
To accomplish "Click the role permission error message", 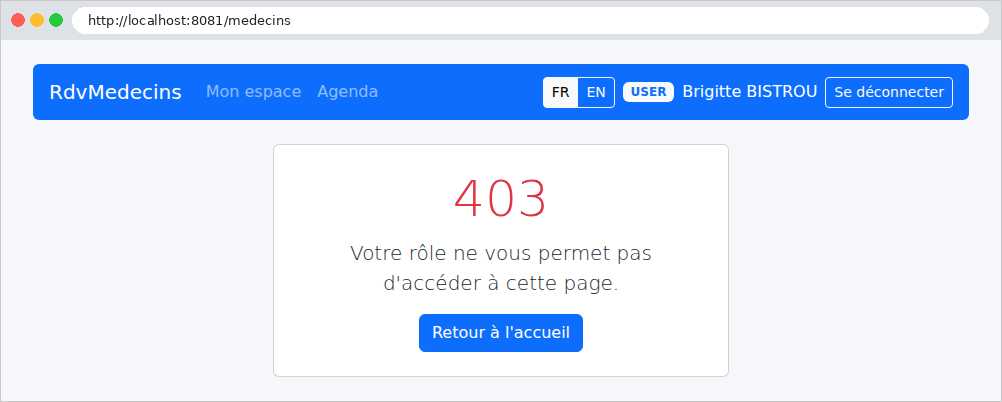I will tap(501, 268).
